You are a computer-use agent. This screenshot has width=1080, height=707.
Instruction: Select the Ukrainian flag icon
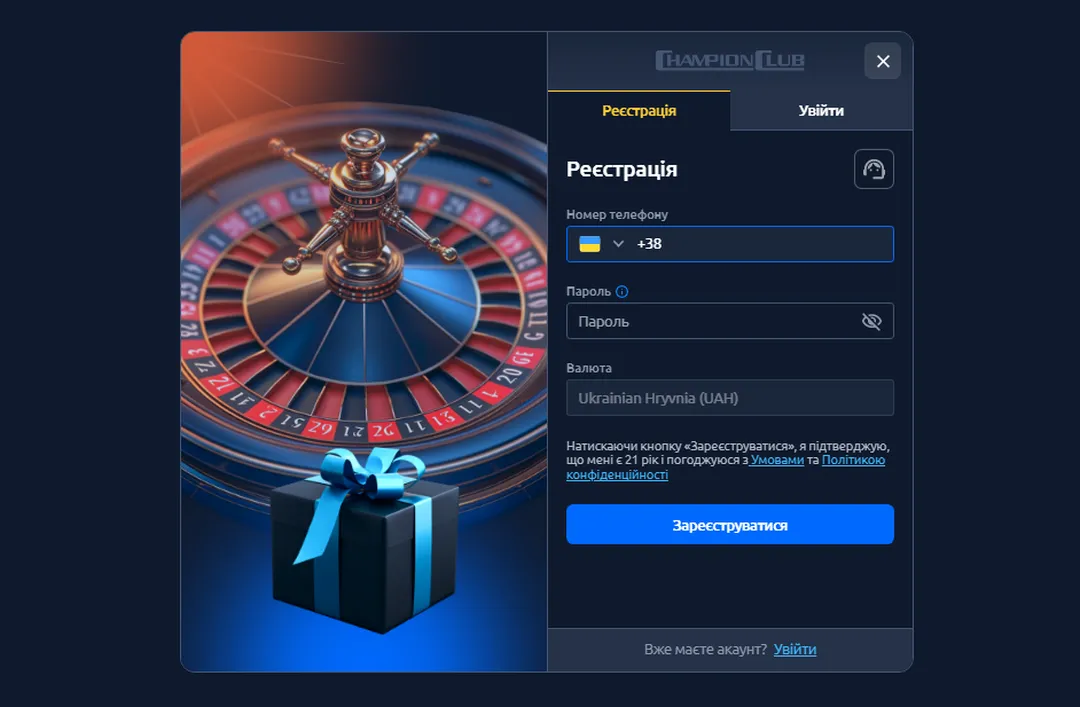point(590,244)
